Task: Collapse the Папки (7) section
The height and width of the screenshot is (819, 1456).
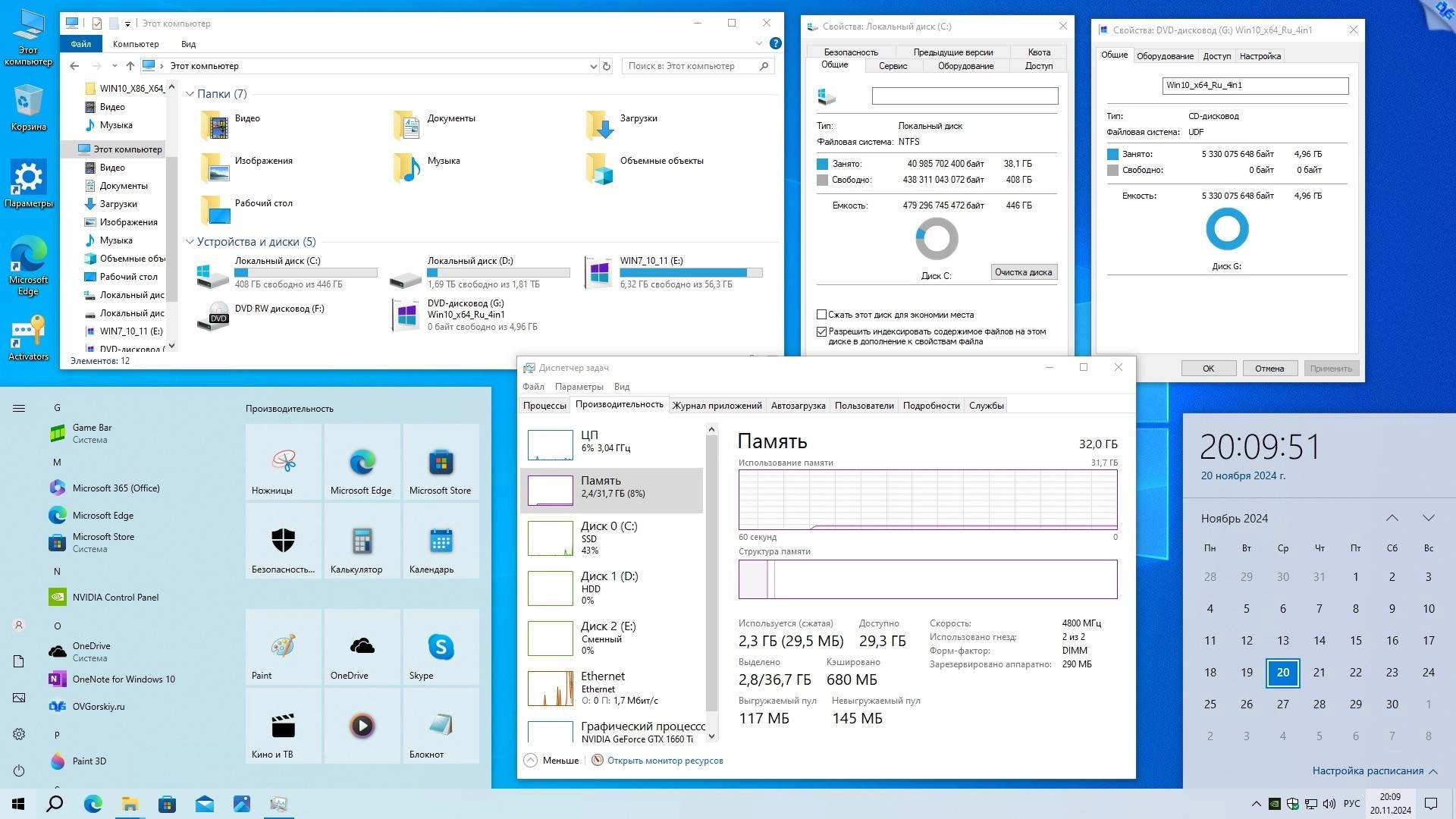Action: click(190, 93)
